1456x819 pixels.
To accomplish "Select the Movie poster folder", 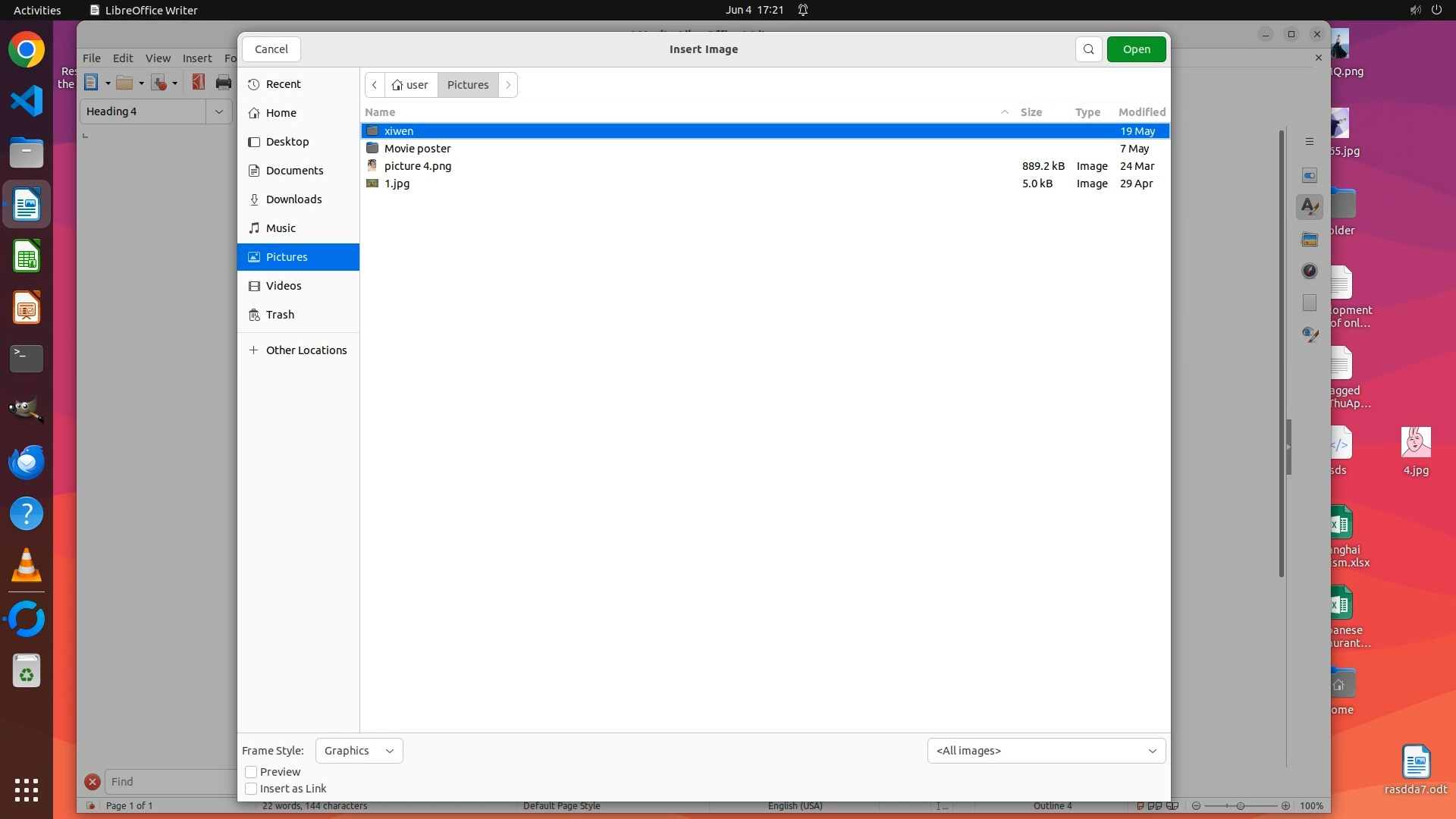I will click(417, 149).
